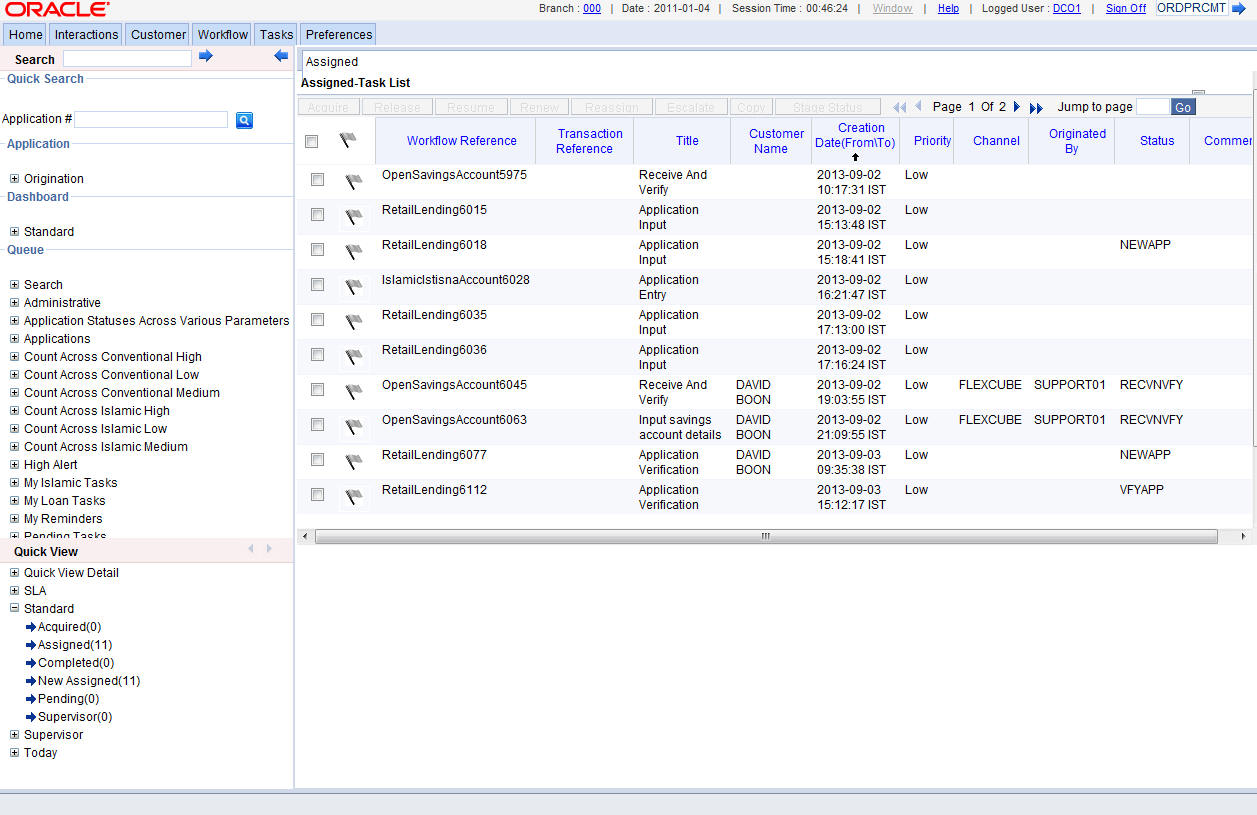Viewport: 1257px width, 815px height.
Task: Click the blue arrow next to ORDPRCMT field
Action: tap(1239, 8)
